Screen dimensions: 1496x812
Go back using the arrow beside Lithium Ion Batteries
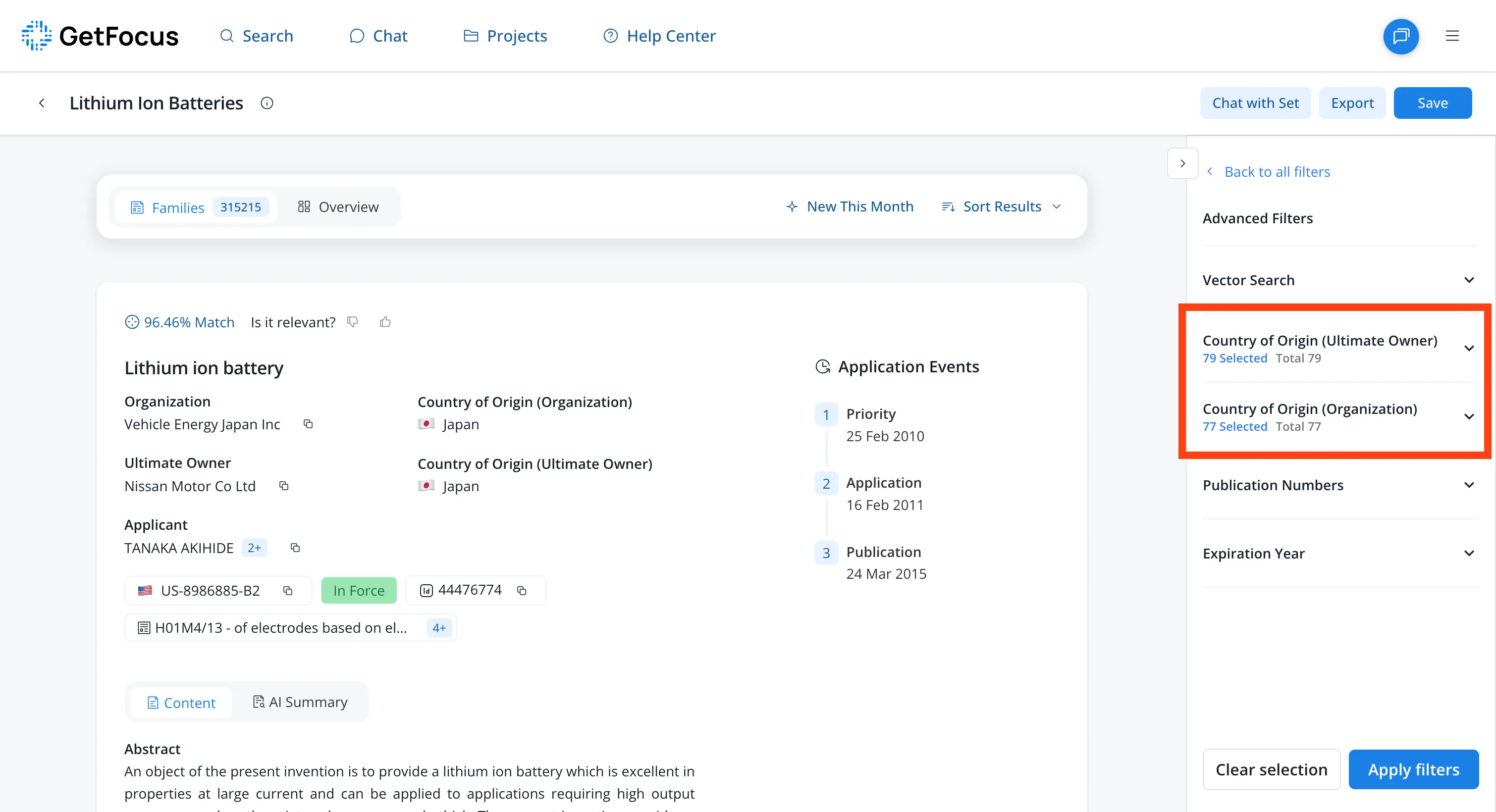click(42, 102)
